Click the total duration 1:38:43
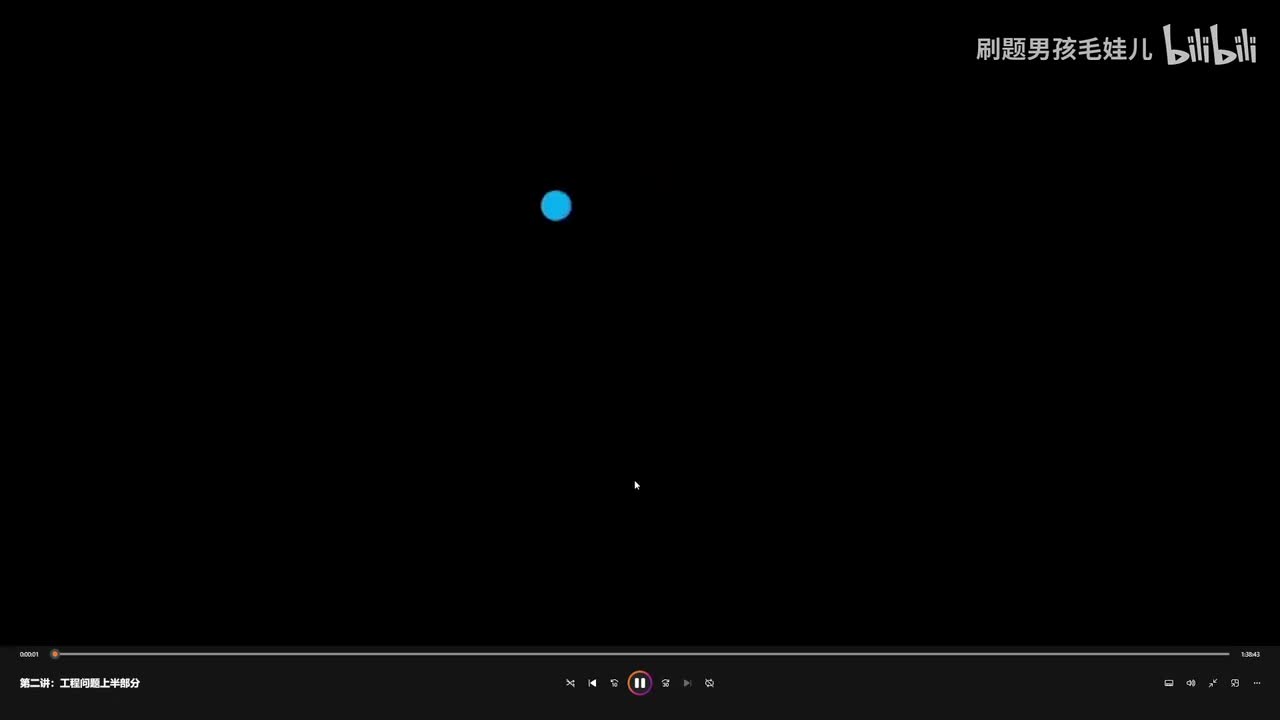Screen dimensions: 1280x720 [x=1250, y=654]
